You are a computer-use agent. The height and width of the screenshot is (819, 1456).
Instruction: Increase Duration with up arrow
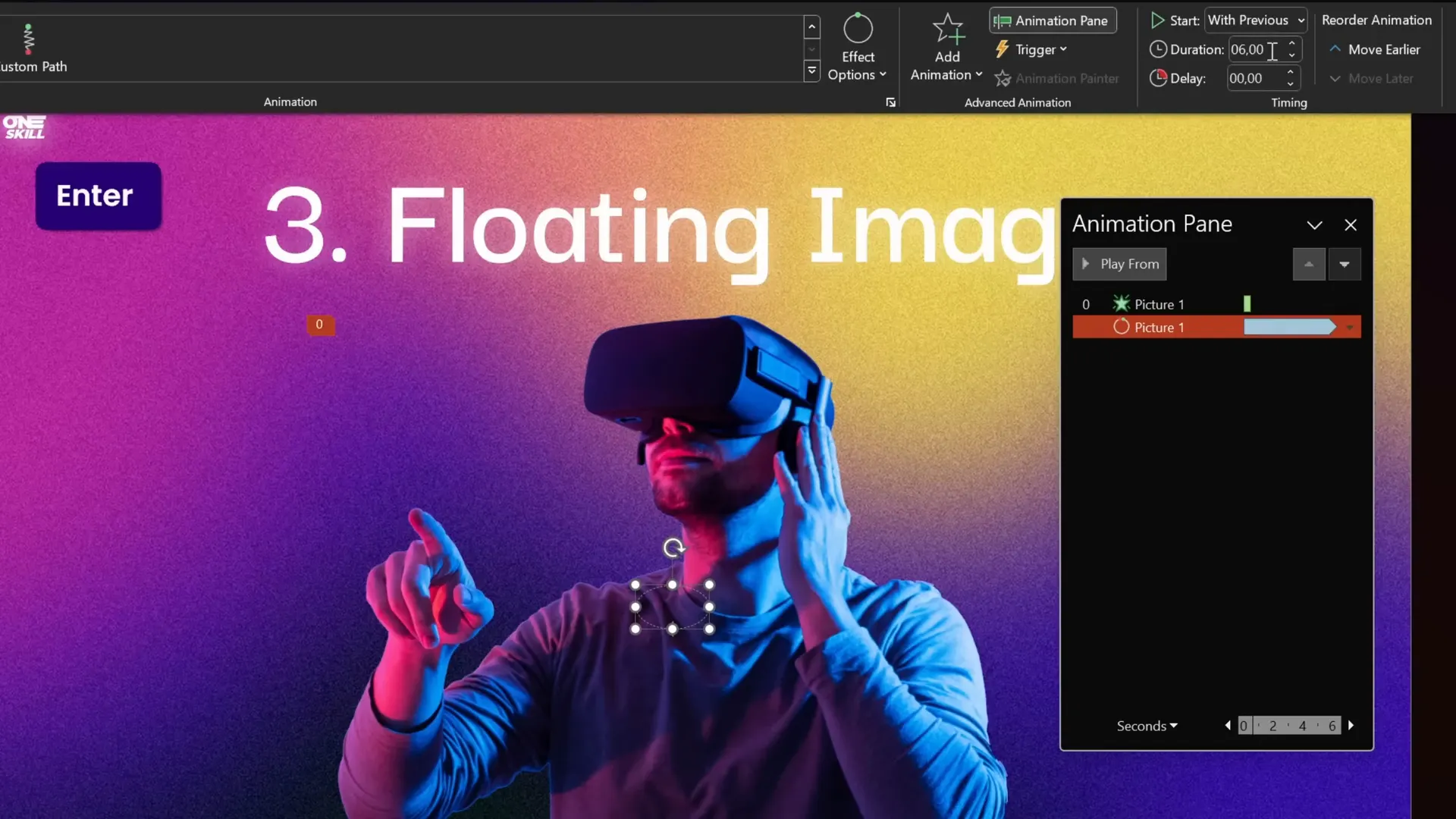point(1291,43)
